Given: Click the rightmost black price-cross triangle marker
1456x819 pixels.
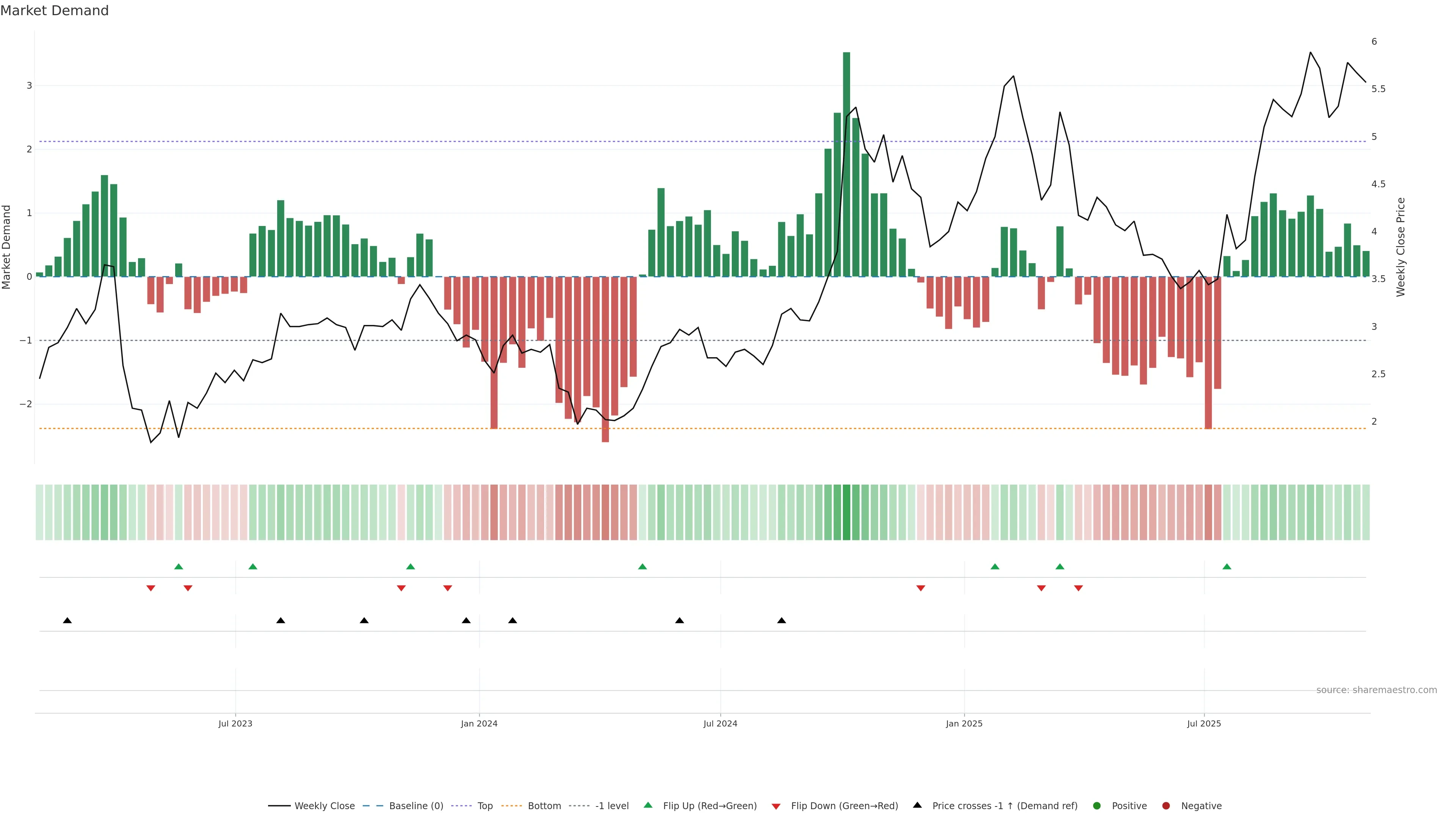Looking at the screenshot, I should [x=782, y=621].
